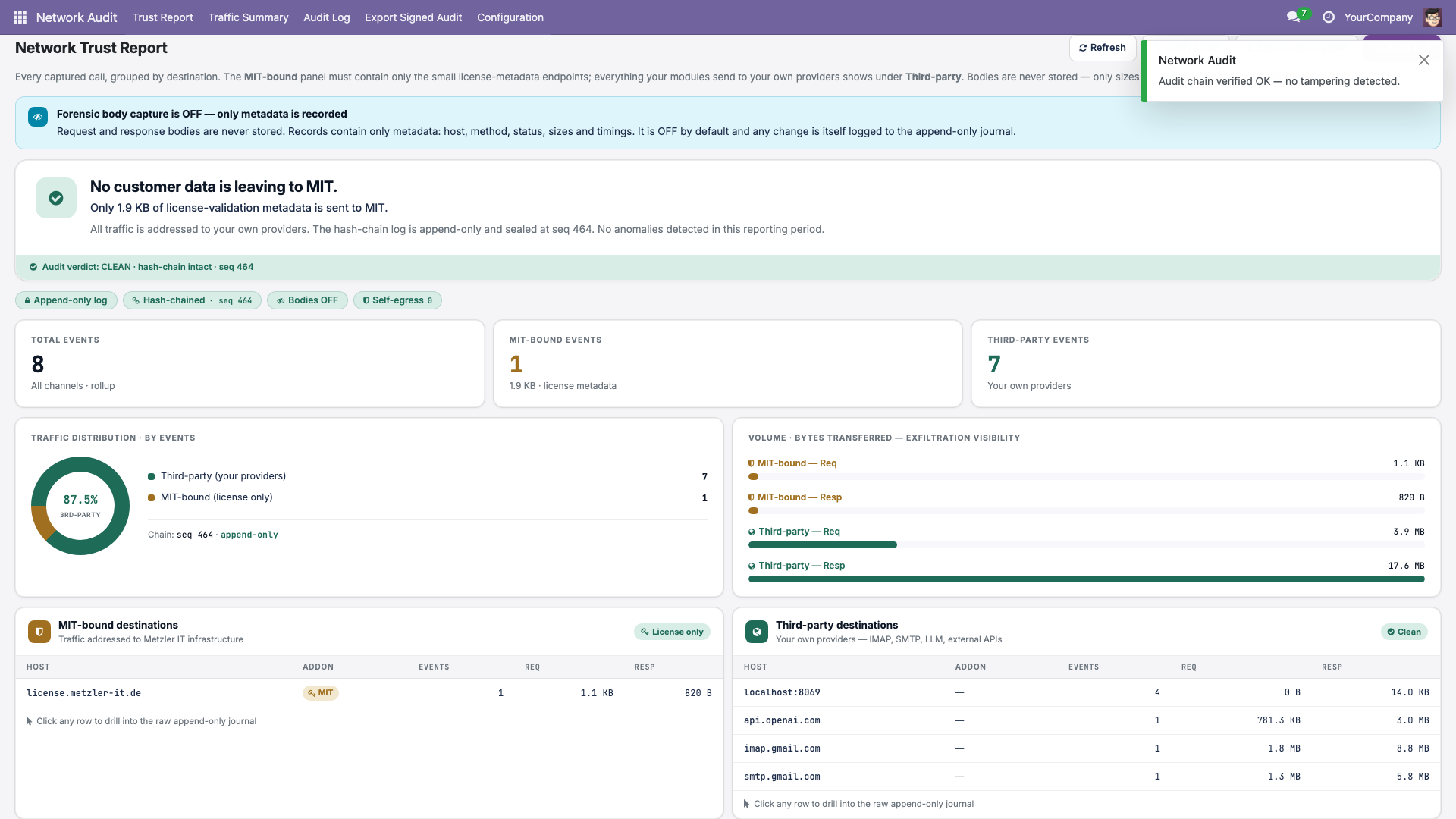Click the Clean status badge
This screenshot has height=819, width=1456.
pos(1404,632)
